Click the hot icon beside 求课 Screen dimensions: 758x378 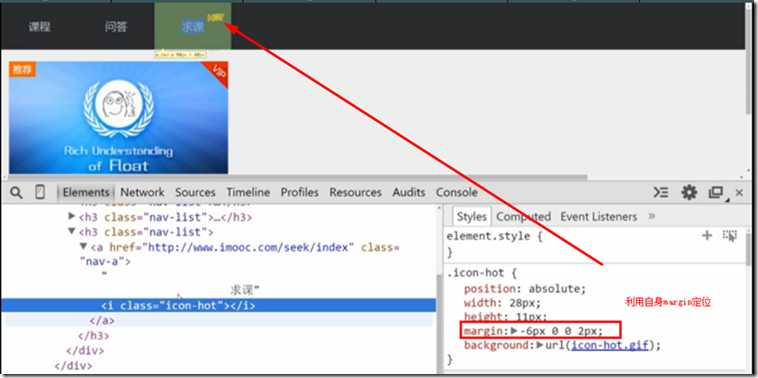[215, 18]
